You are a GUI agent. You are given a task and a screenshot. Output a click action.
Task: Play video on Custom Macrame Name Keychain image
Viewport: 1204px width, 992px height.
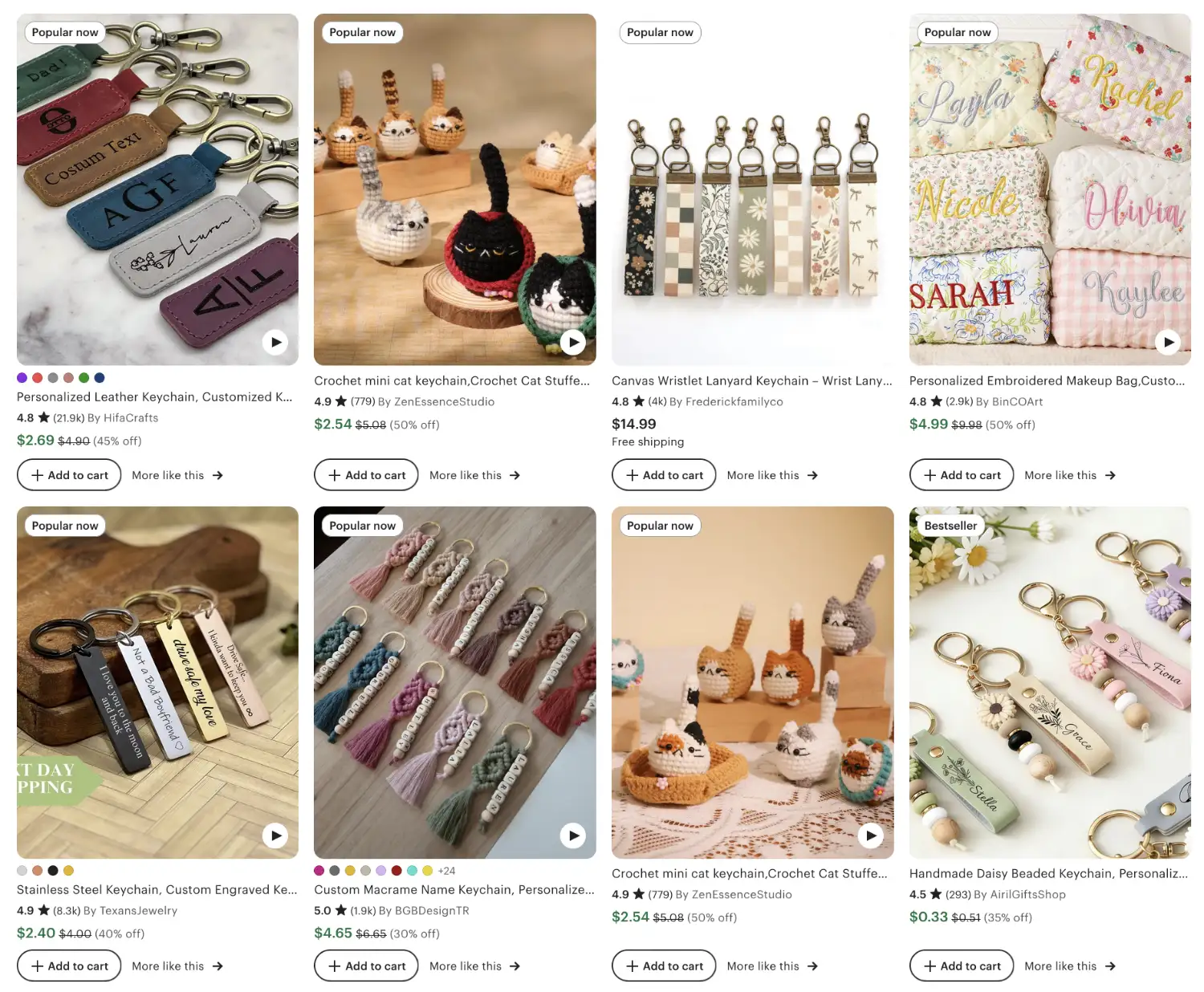572,835
